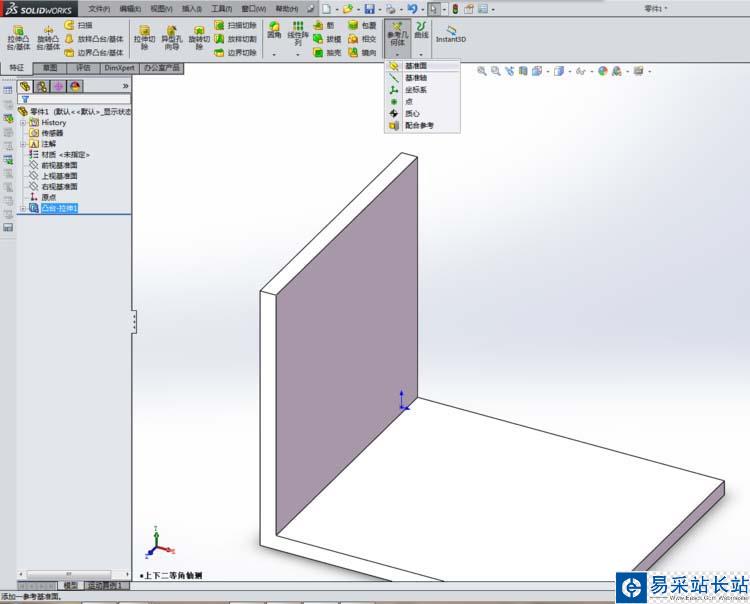Switch to the 草图 sketch tab
This screenshot has width=750, height=604.
coord(50,68)
